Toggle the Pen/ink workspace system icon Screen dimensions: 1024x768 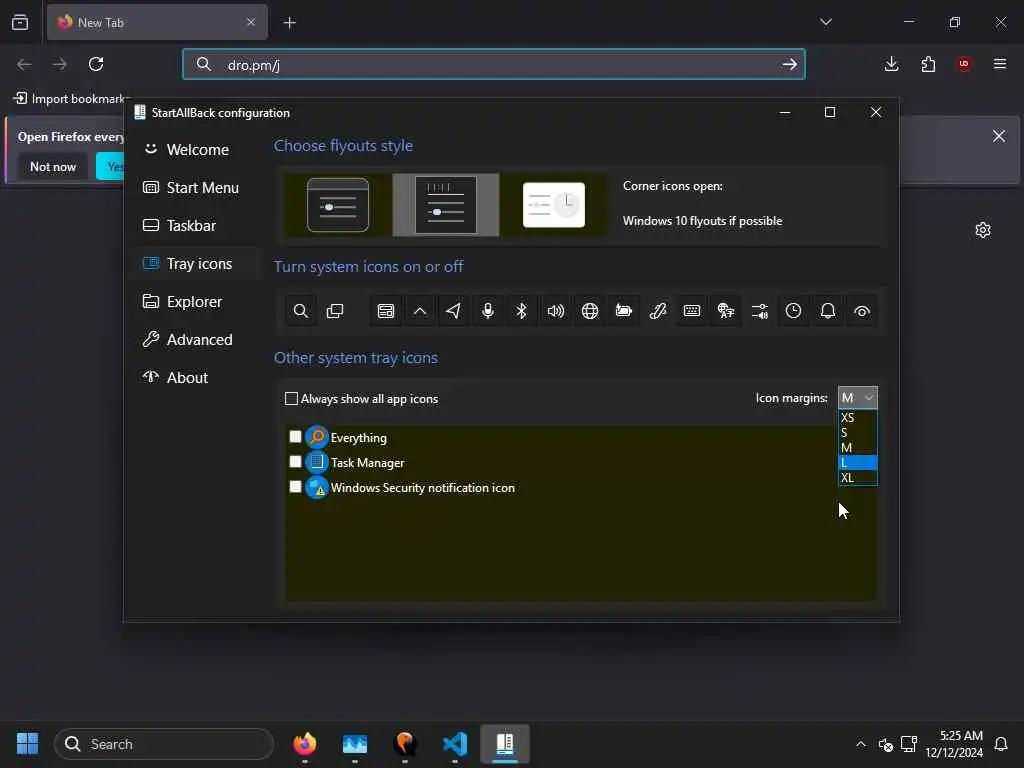click(x=658, y=311)
